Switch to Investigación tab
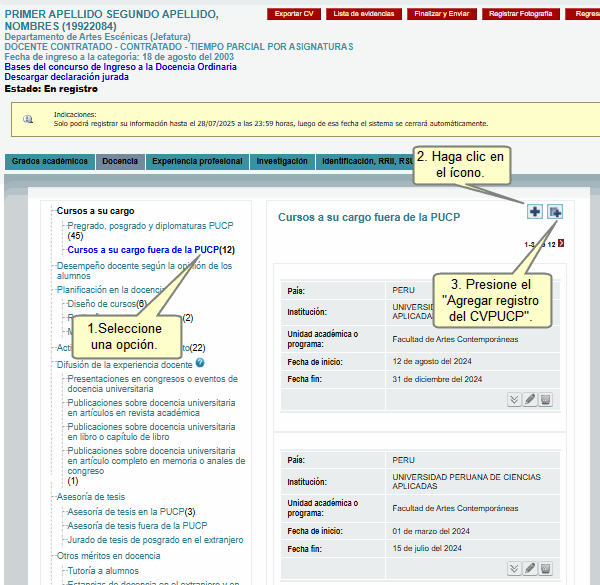Screen dimensions: 600x585 (282, 161)
